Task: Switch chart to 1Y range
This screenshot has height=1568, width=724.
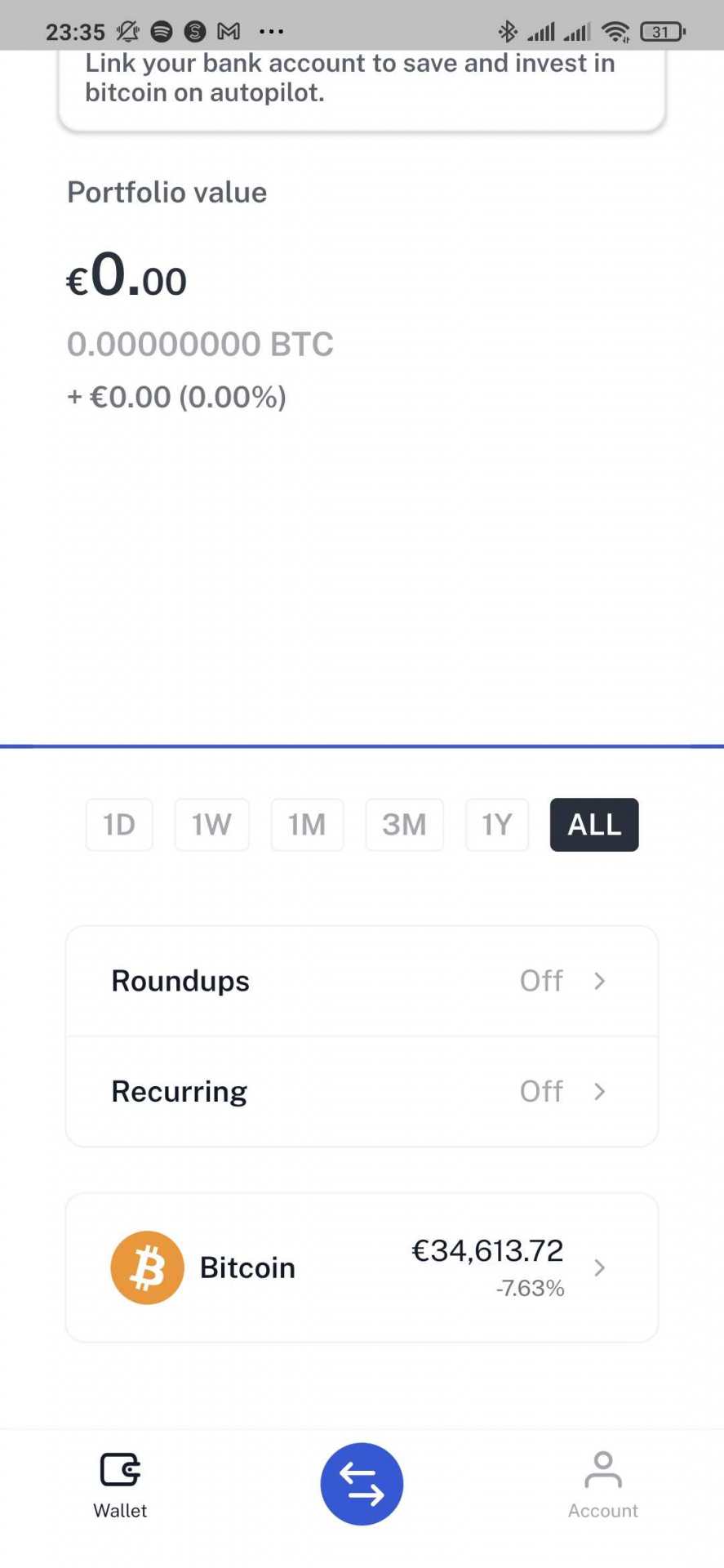Action: point(496,825)
